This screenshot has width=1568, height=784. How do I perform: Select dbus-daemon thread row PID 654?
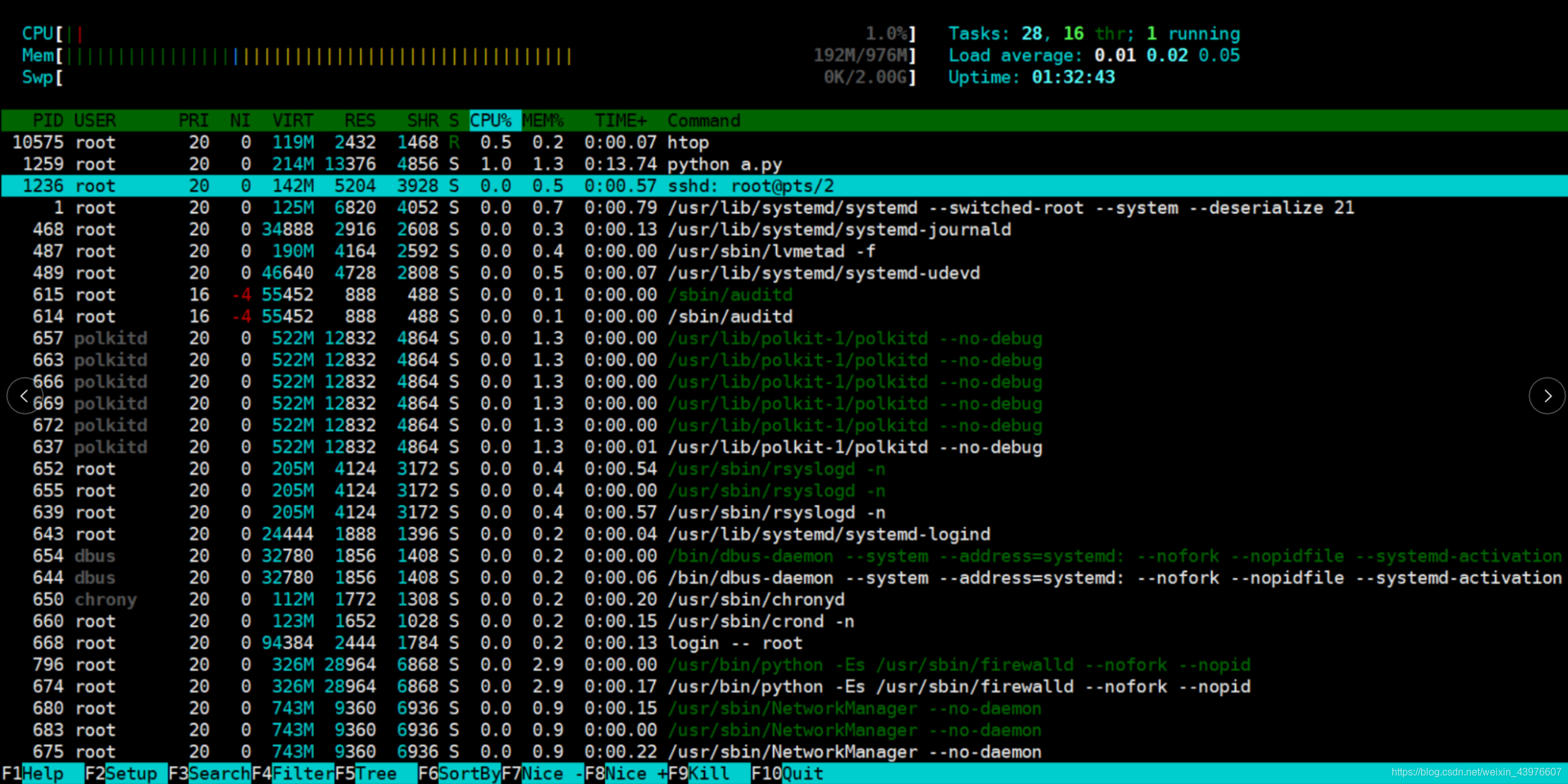(x=784, y=556)
